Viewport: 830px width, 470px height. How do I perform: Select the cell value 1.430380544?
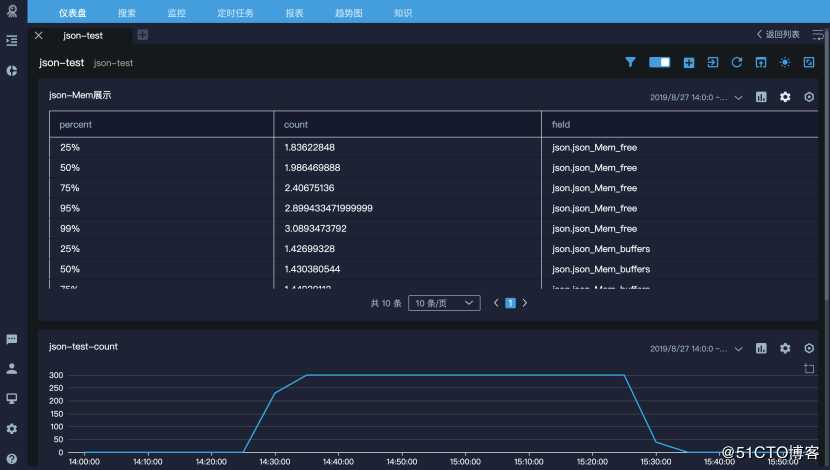point(312,269)
